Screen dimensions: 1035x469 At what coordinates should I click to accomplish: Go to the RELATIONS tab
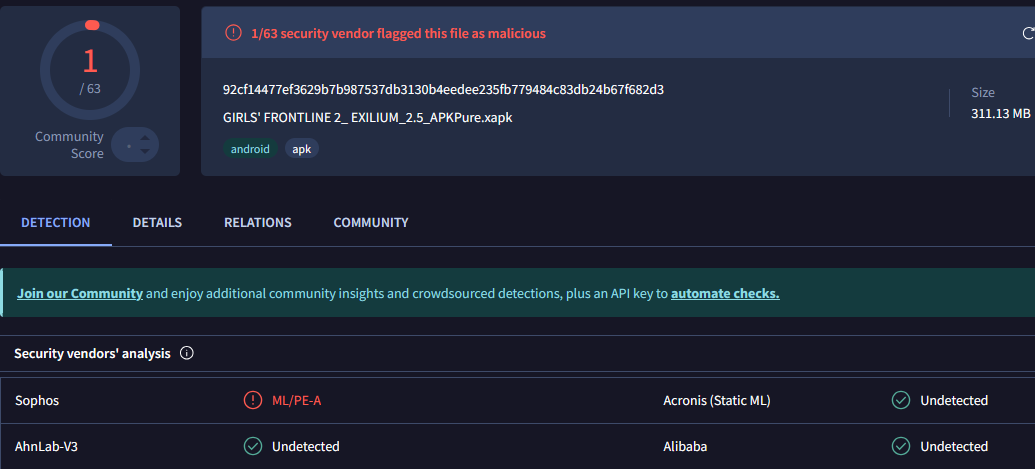[258, 223]
